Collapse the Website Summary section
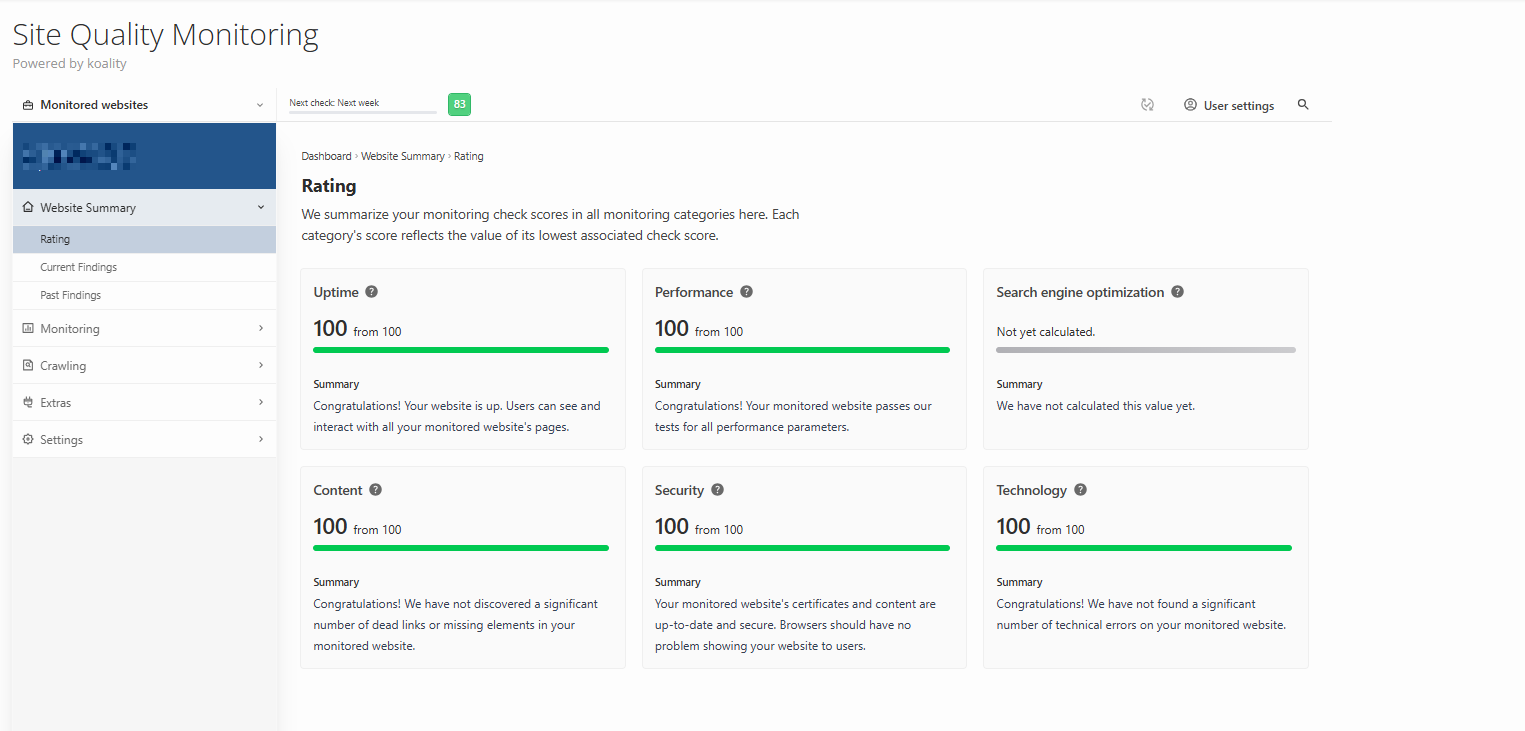The height and width of the screenshot is (731, 1525). 260,207
